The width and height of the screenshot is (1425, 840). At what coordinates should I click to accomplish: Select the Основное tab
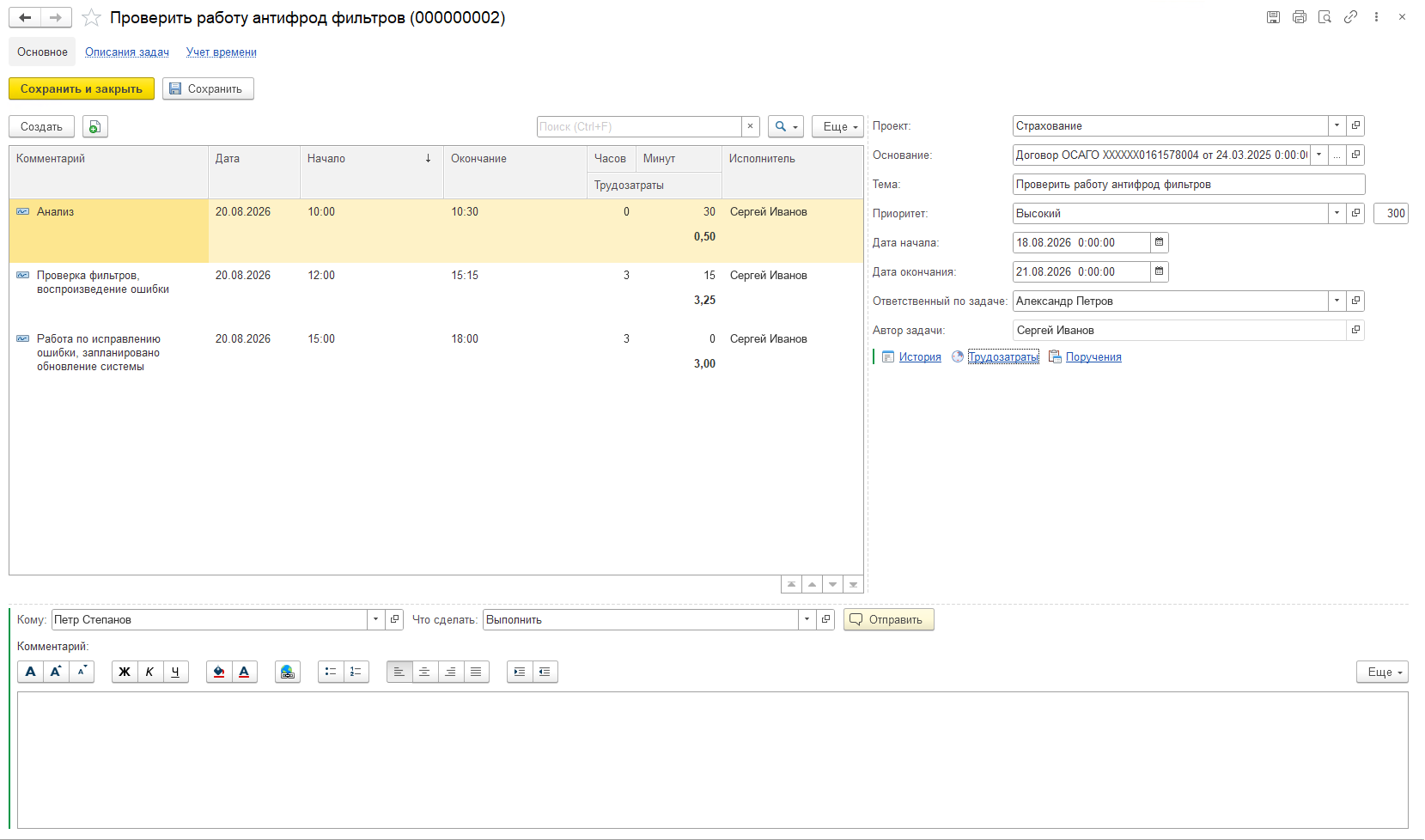click(x=42, y=52)
